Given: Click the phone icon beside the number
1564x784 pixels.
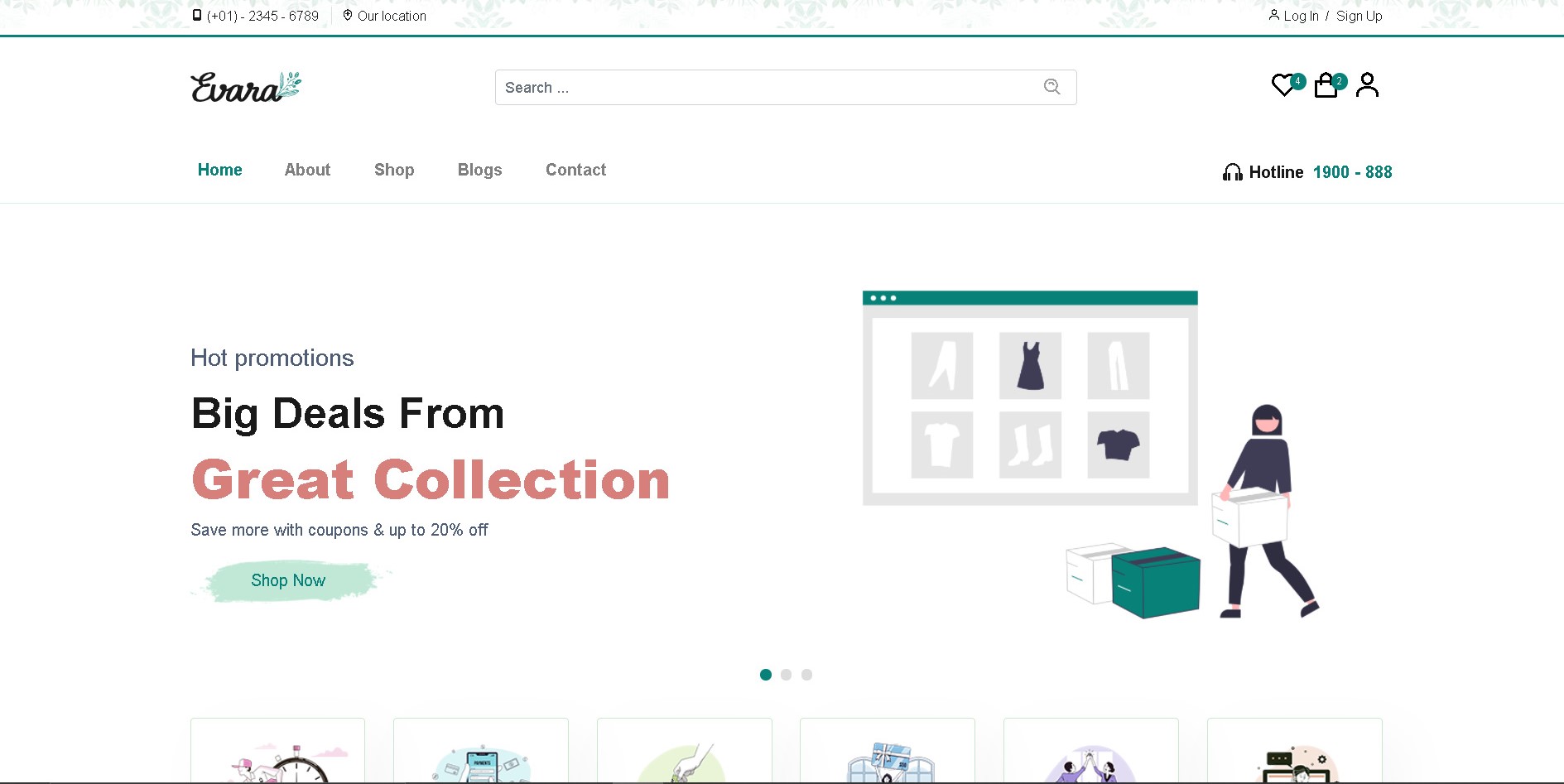Looking at the screenshot, I should (197, 15).
